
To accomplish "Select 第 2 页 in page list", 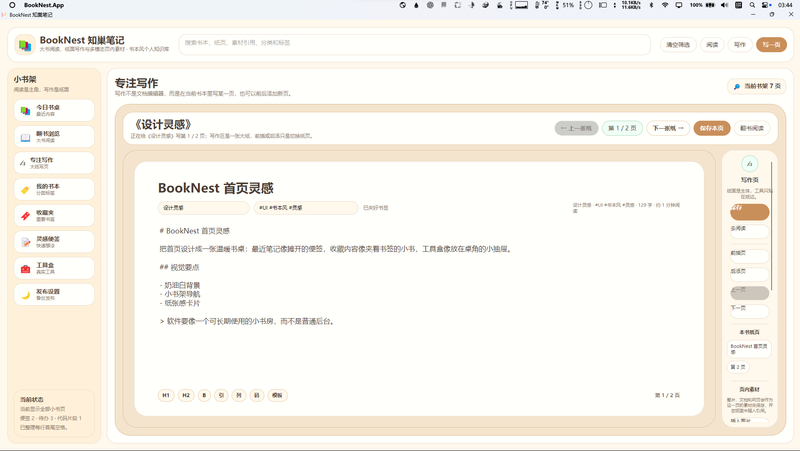I will 738,367.
